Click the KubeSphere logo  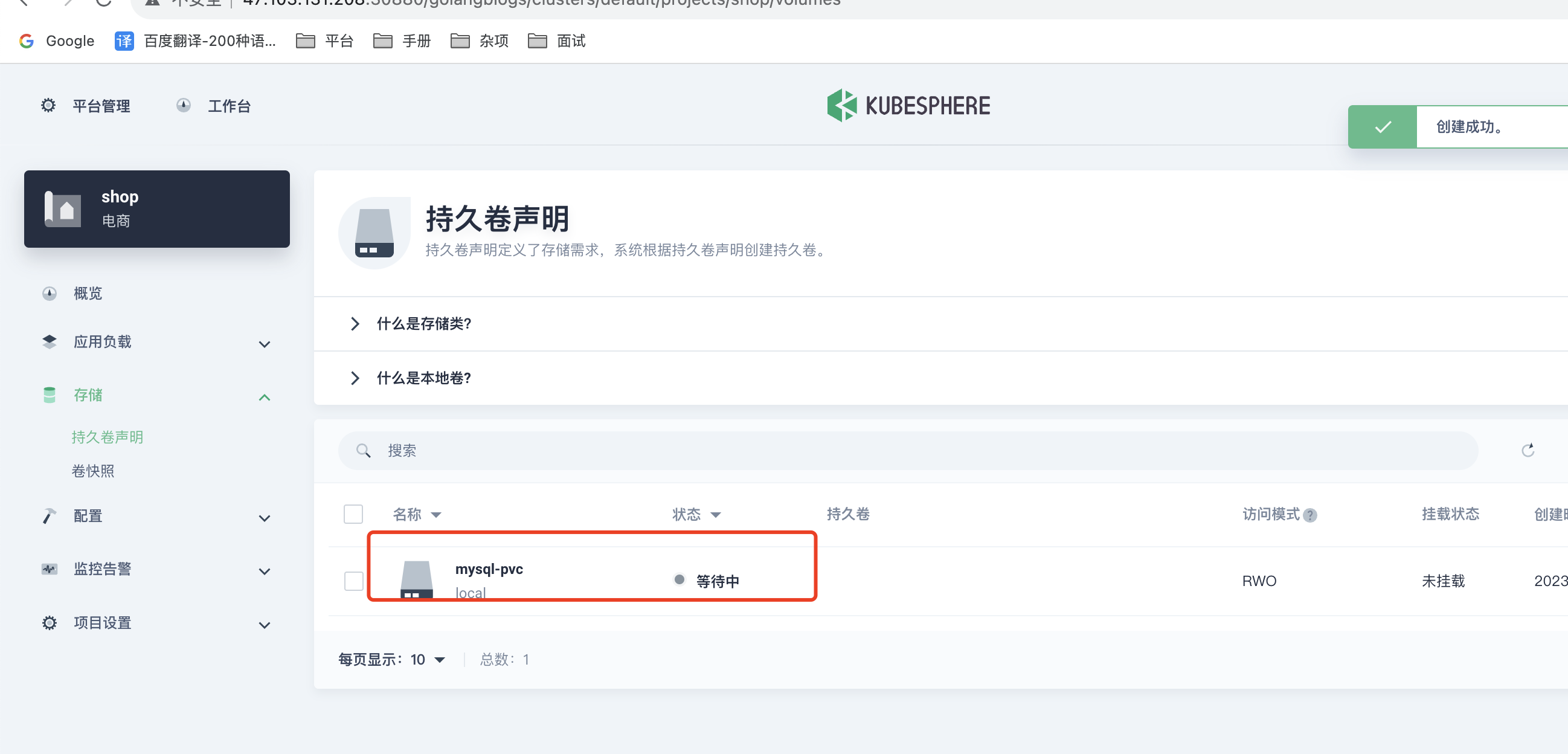click(x=908, y=105)
